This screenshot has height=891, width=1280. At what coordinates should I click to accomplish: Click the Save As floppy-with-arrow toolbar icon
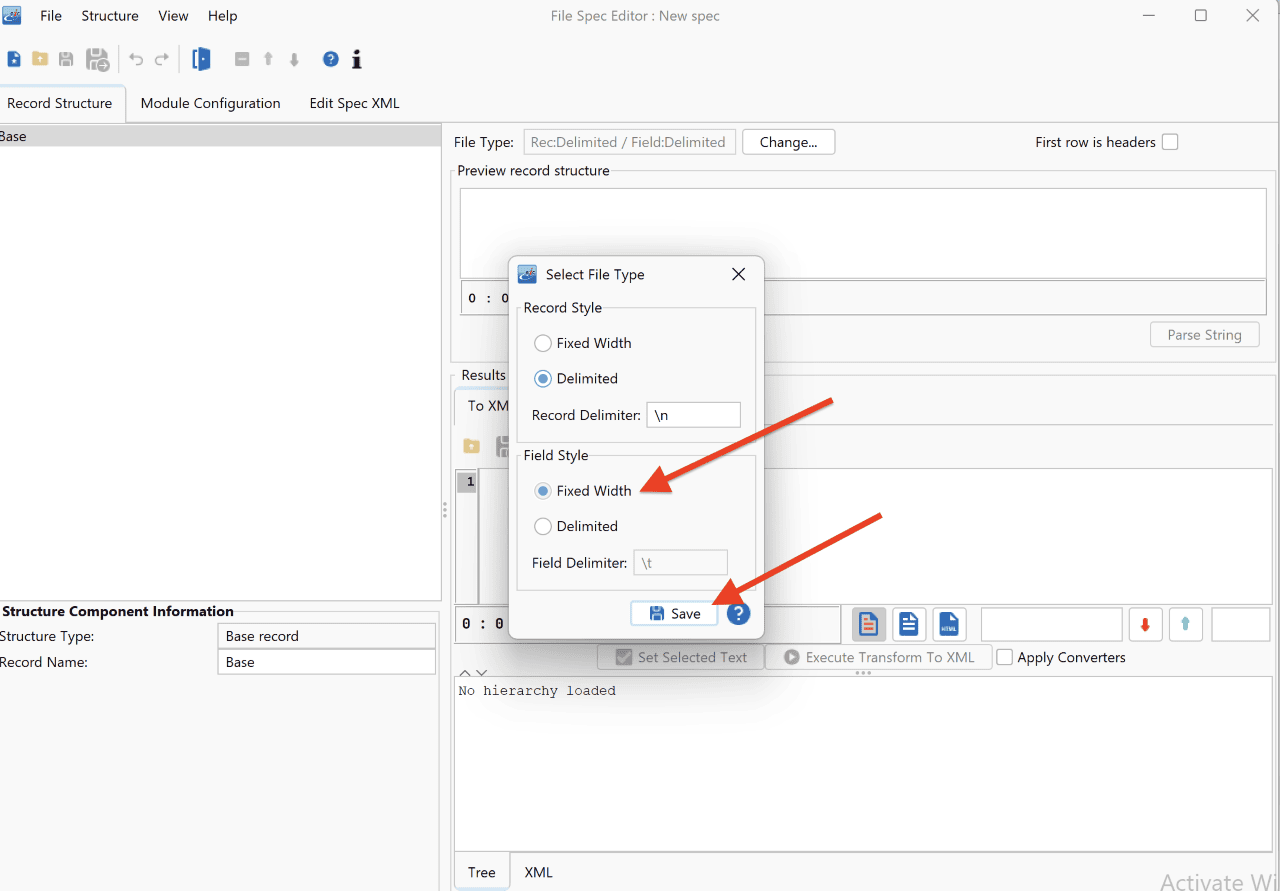click(97, 60)
